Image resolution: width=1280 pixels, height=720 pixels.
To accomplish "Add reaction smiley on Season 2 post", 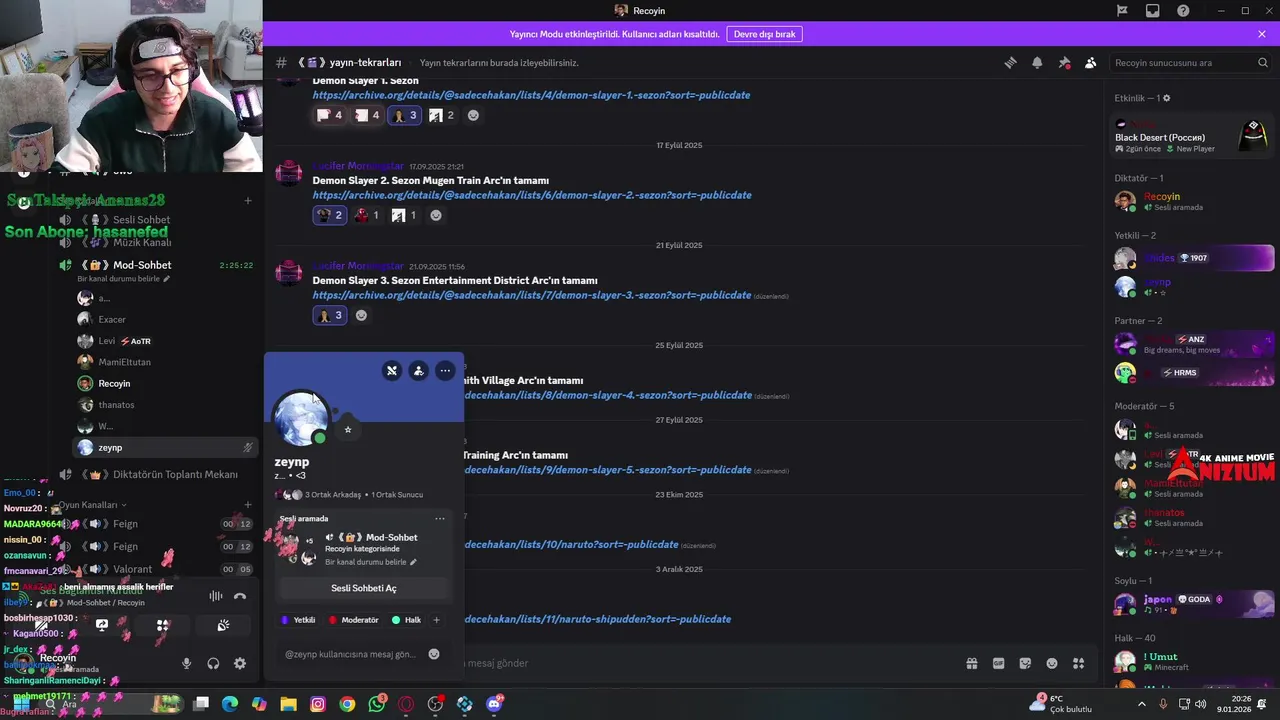I will [x=435, y=215].
